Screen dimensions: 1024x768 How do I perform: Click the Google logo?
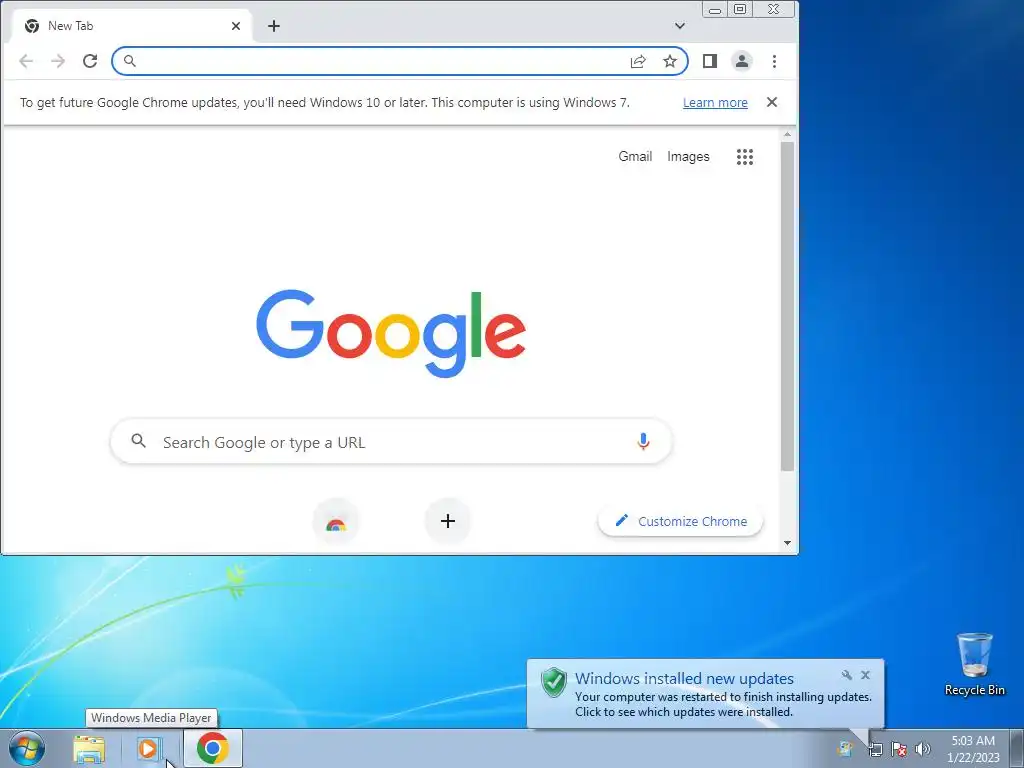tap(391, 334)
